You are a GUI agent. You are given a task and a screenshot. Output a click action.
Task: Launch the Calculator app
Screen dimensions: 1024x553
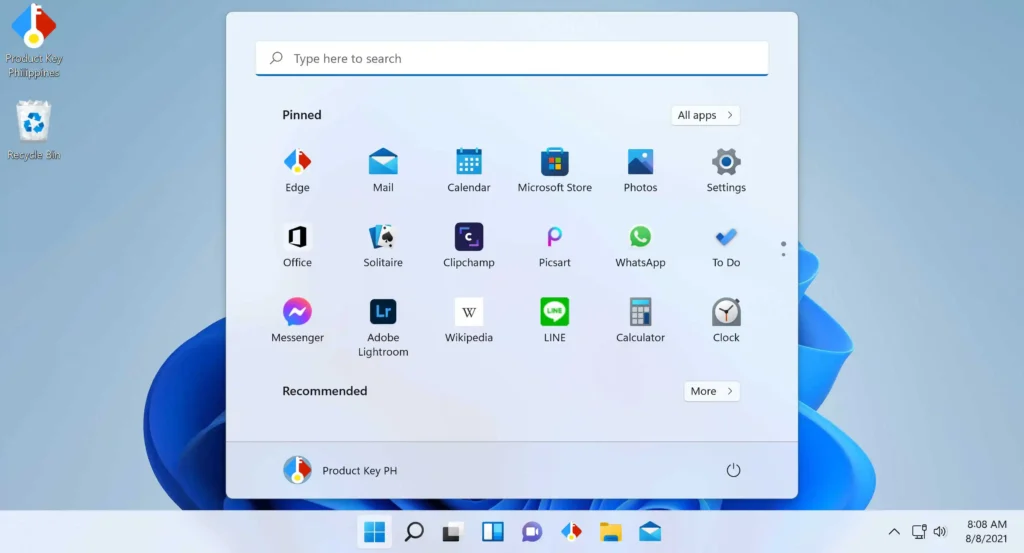(x=640, y=321)
